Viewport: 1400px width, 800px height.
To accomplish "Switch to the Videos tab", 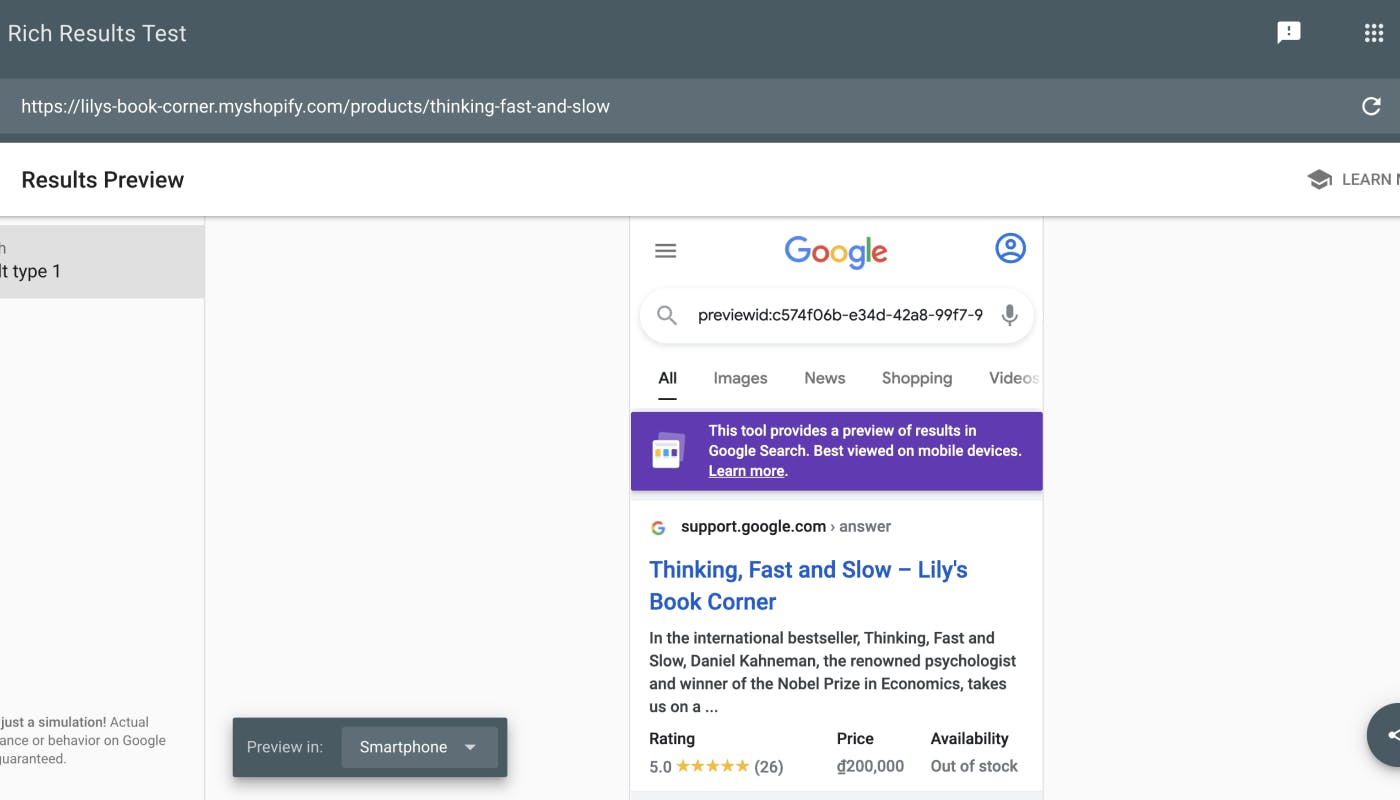I will tap(1013, 378).
